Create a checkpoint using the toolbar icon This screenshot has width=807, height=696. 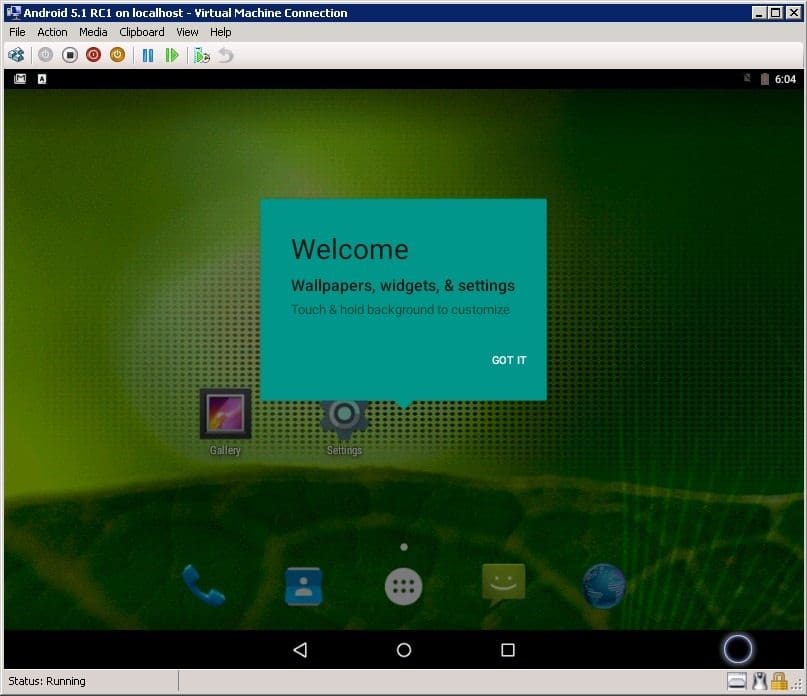[202, 55]
